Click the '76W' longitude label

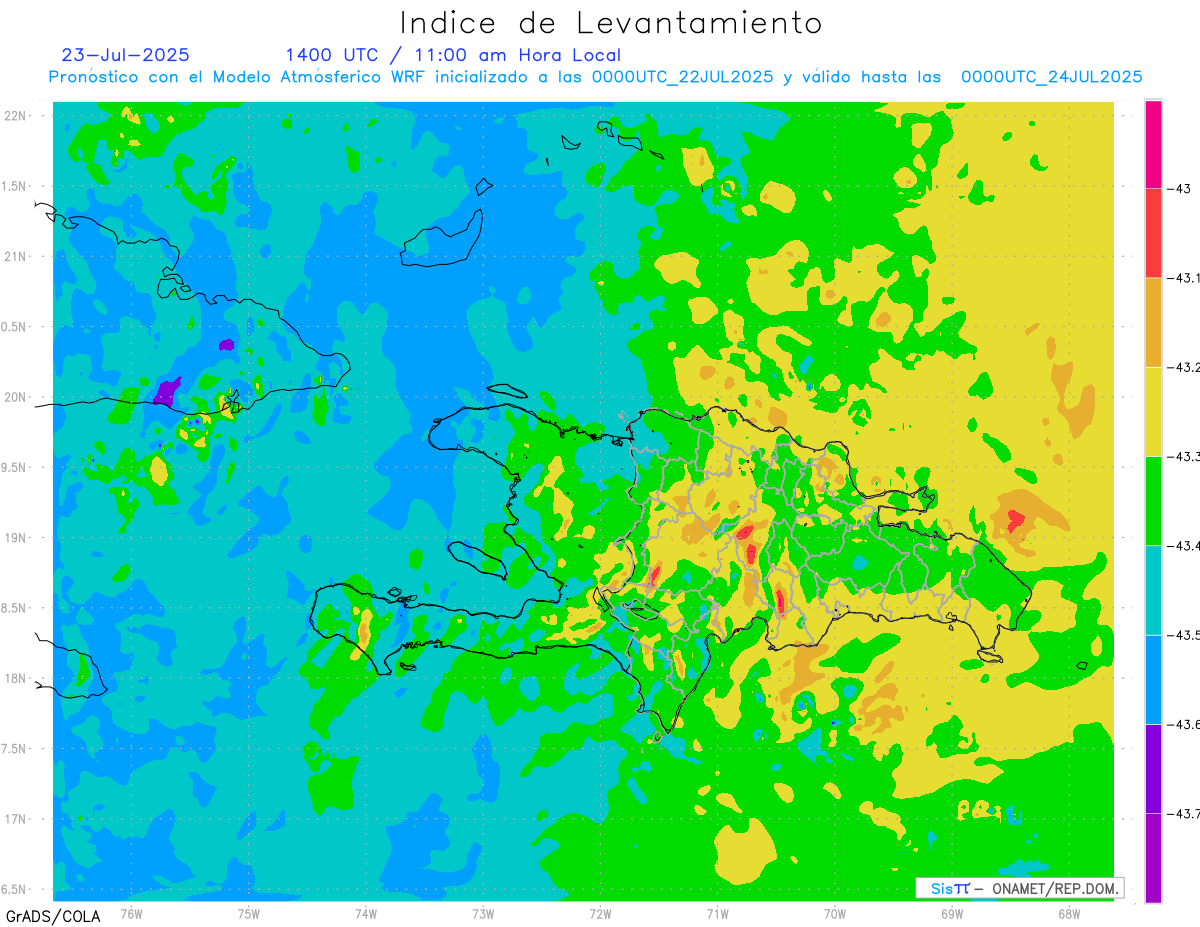(131, 913)
